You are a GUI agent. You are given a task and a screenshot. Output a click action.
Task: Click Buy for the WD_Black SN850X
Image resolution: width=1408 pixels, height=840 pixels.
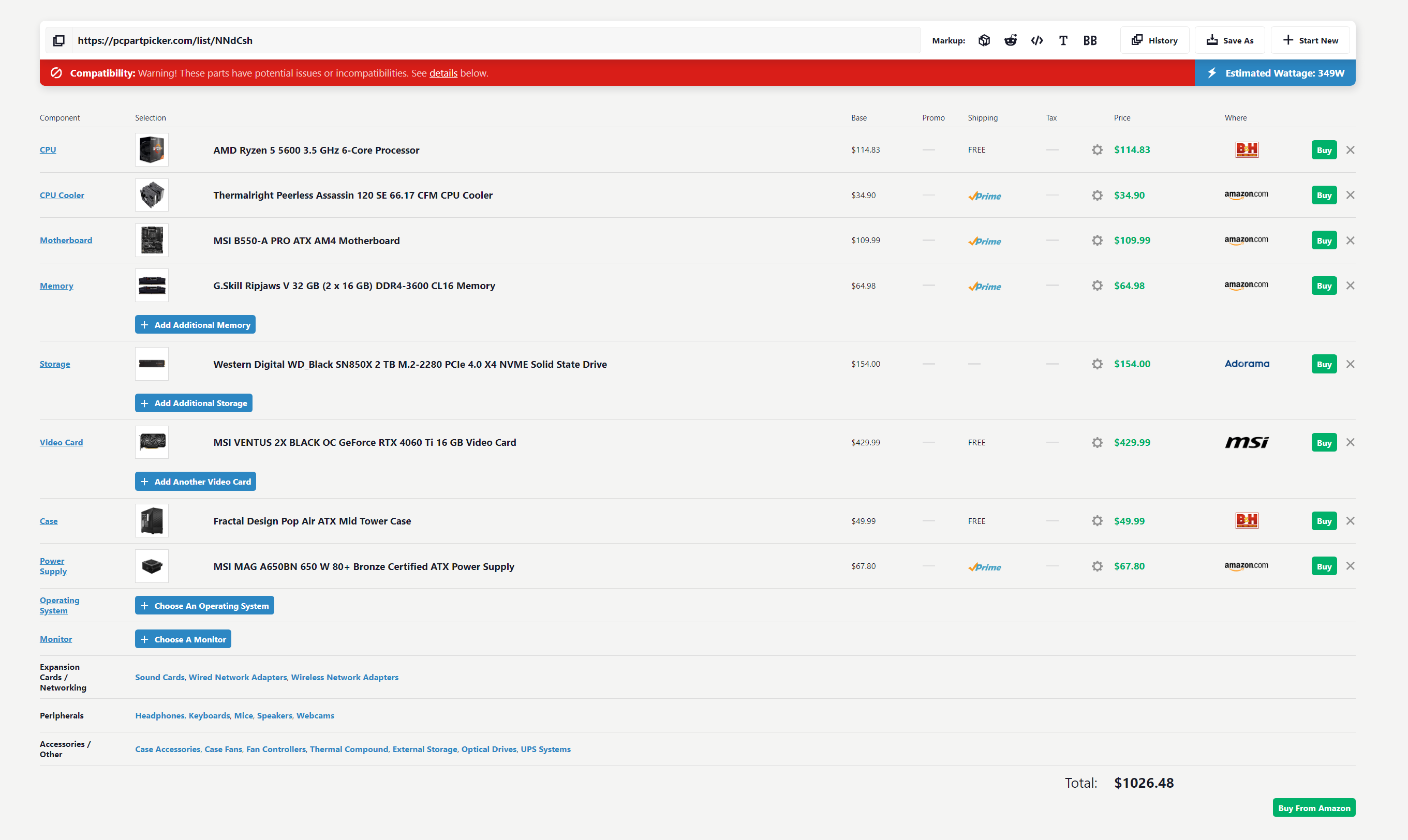coord(1324,364)
